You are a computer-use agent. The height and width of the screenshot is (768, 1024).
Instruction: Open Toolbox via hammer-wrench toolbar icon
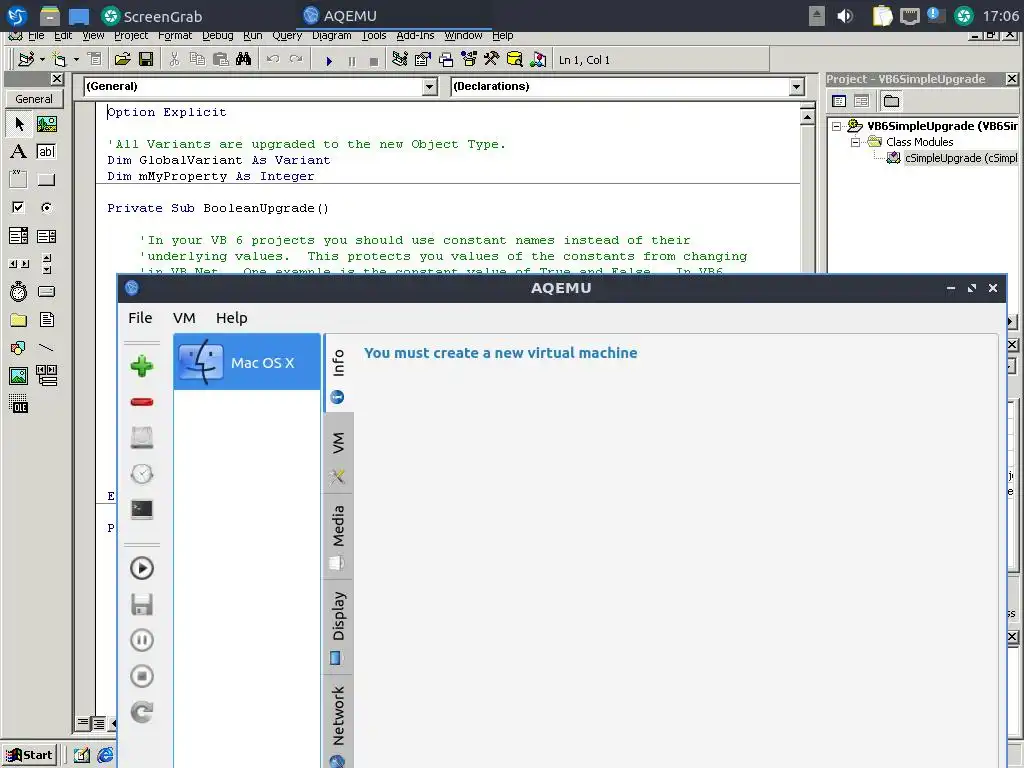click(492, 60)
